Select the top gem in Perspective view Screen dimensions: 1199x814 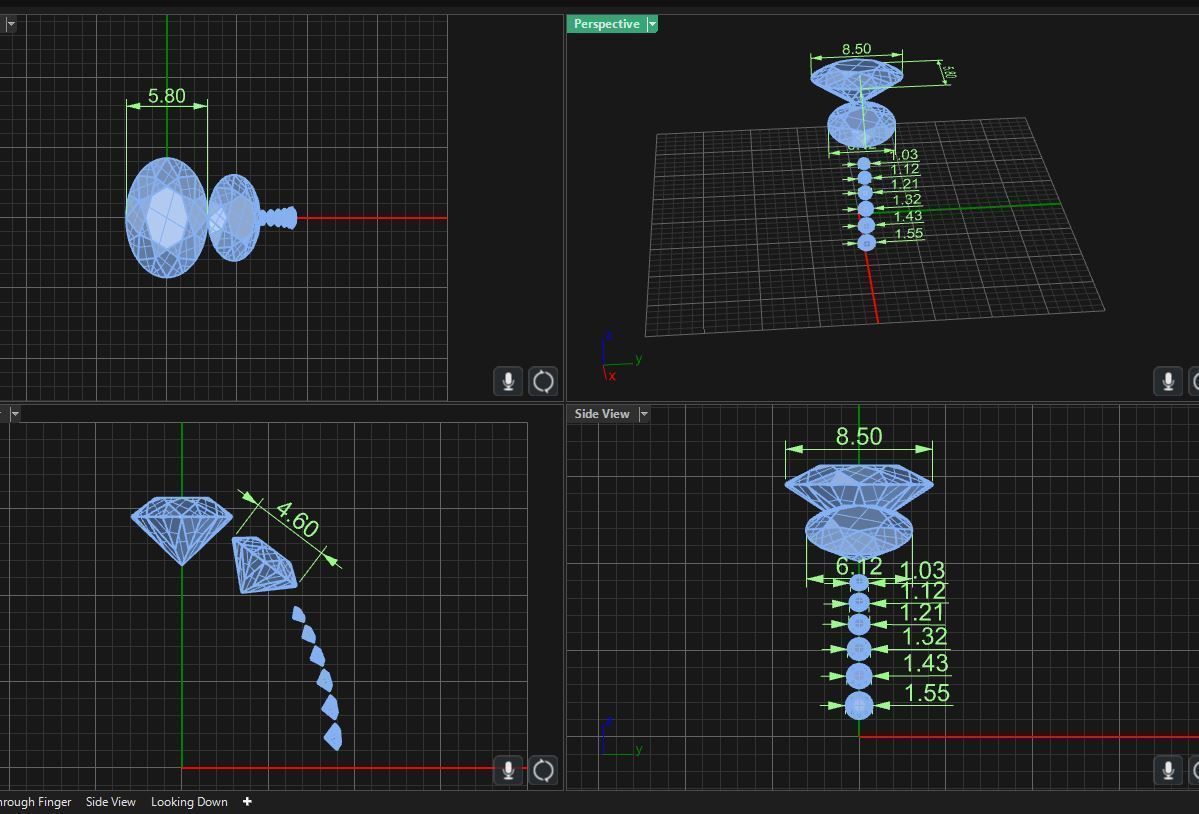[856, 79]
